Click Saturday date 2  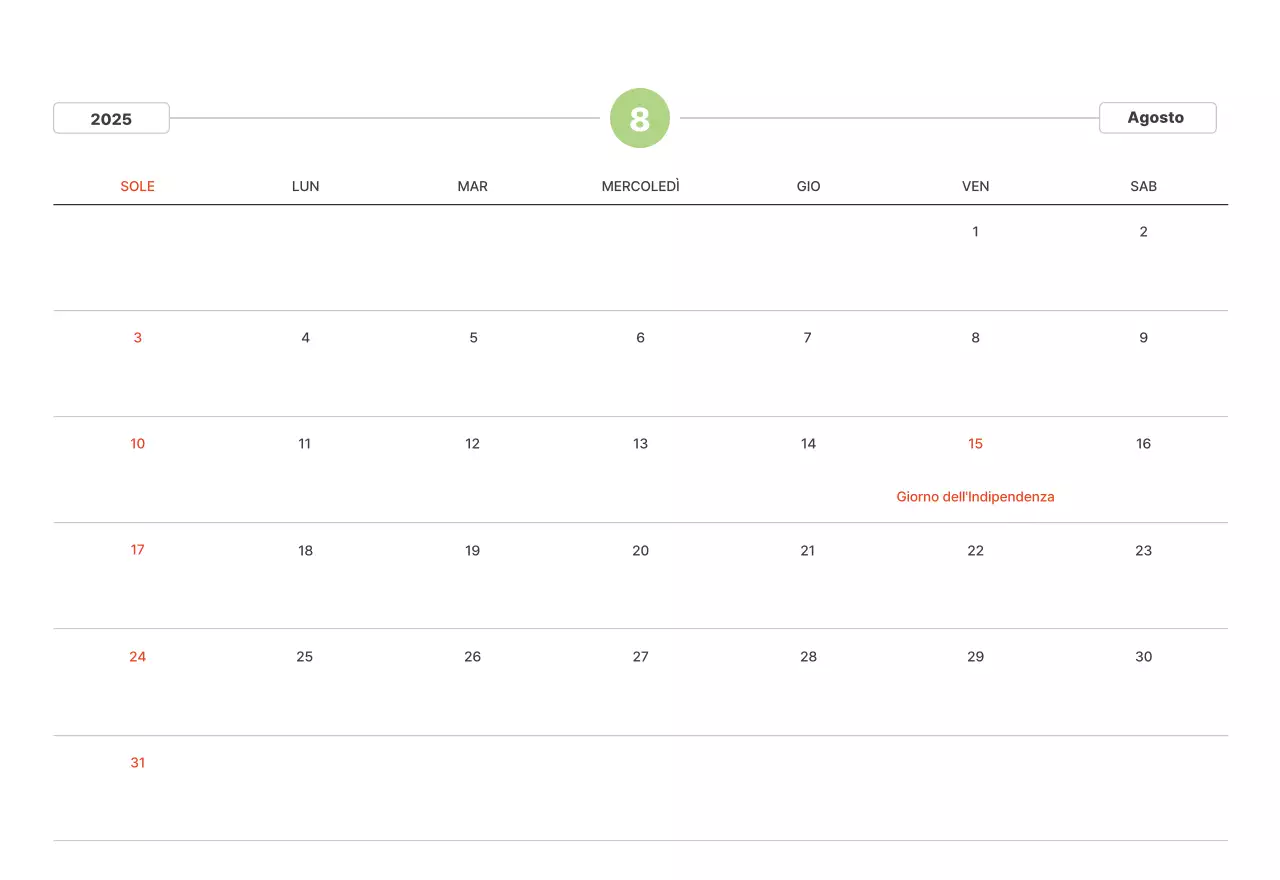pyautogui.click(x=1143, y=232)
